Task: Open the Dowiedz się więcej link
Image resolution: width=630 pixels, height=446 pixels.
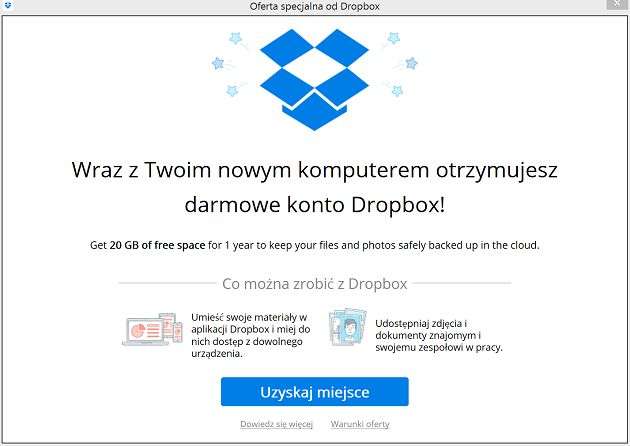Action: (276, 424)
